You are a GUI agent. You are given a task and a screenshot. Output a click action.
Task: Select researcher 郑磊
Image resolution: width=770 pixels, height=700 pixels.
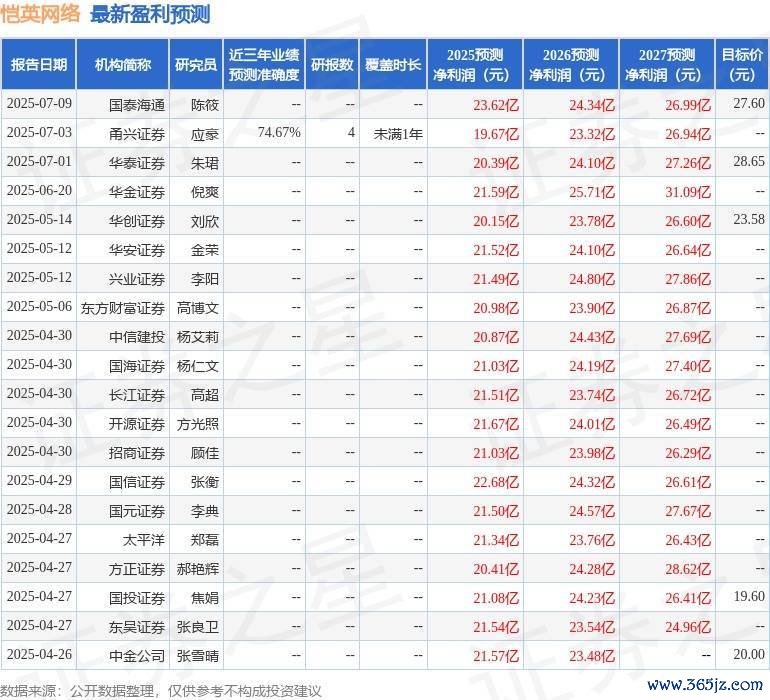205,539
